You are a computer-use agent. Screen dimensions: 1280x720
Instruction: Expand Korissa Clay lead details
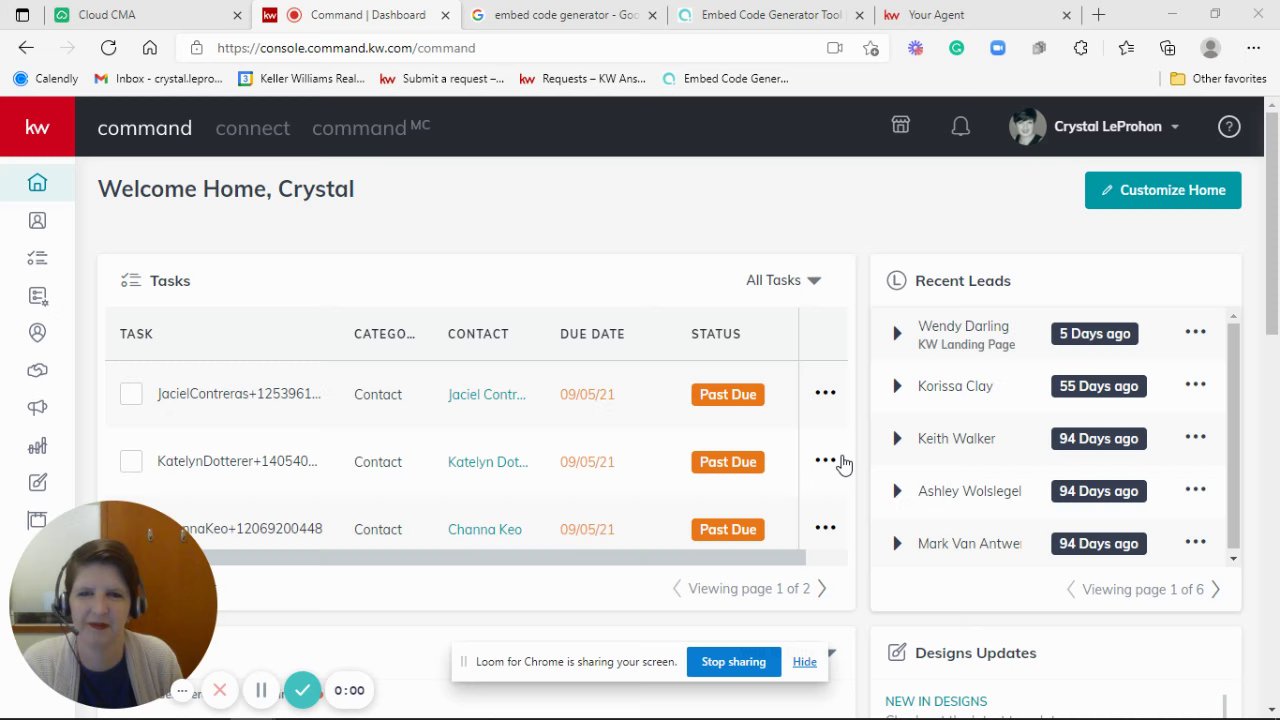897,386
